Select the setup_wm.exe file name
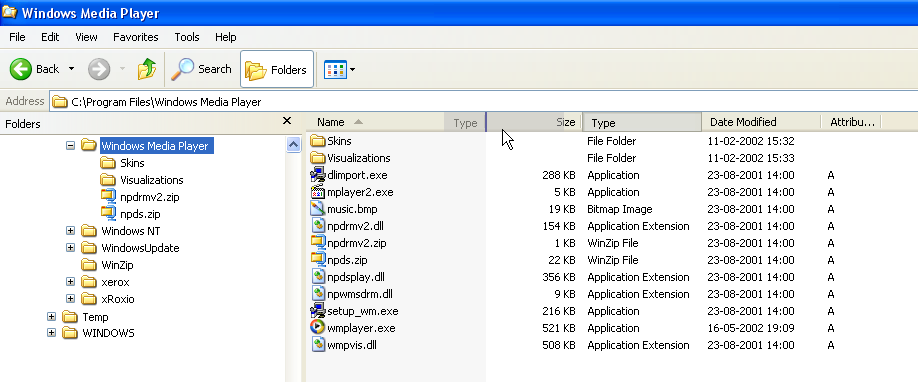This screenshot has width=918, height=382. (362, 311)
